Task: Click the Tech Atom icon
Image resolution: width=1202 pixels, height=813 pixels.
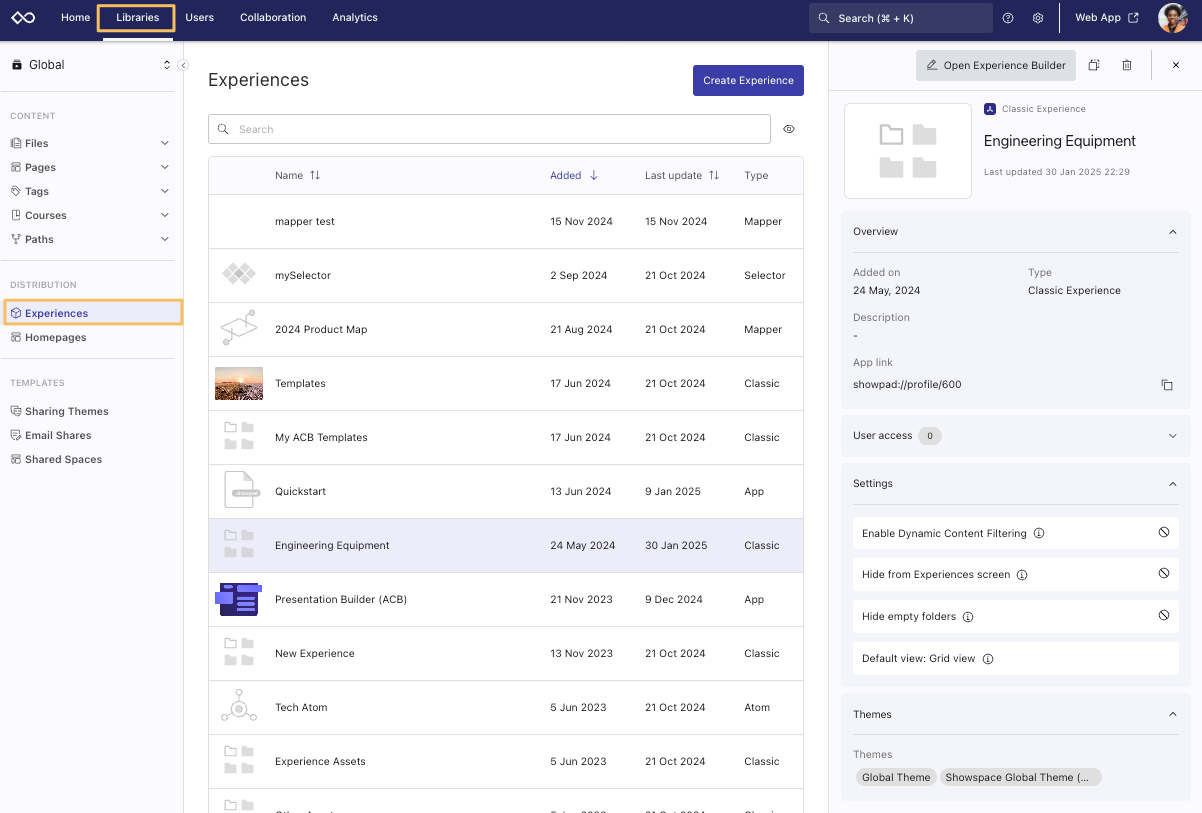Action: click(239, 707)
